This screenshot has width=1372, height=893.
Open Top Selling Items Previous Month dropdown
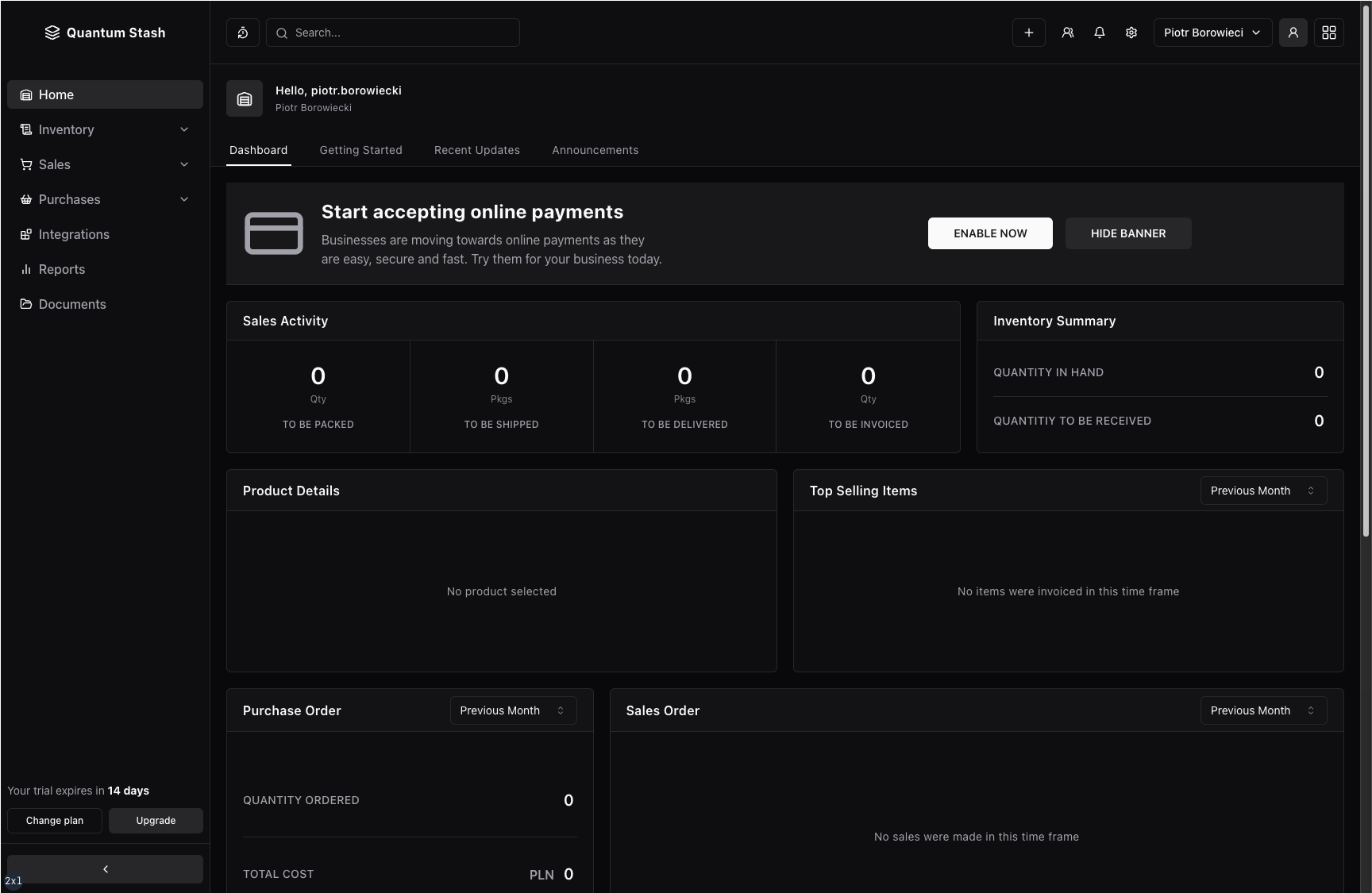click(x=1263, y=491)
